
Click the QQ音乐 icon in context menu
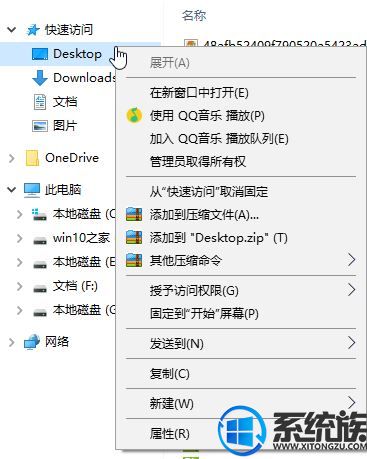pos(134,116)
